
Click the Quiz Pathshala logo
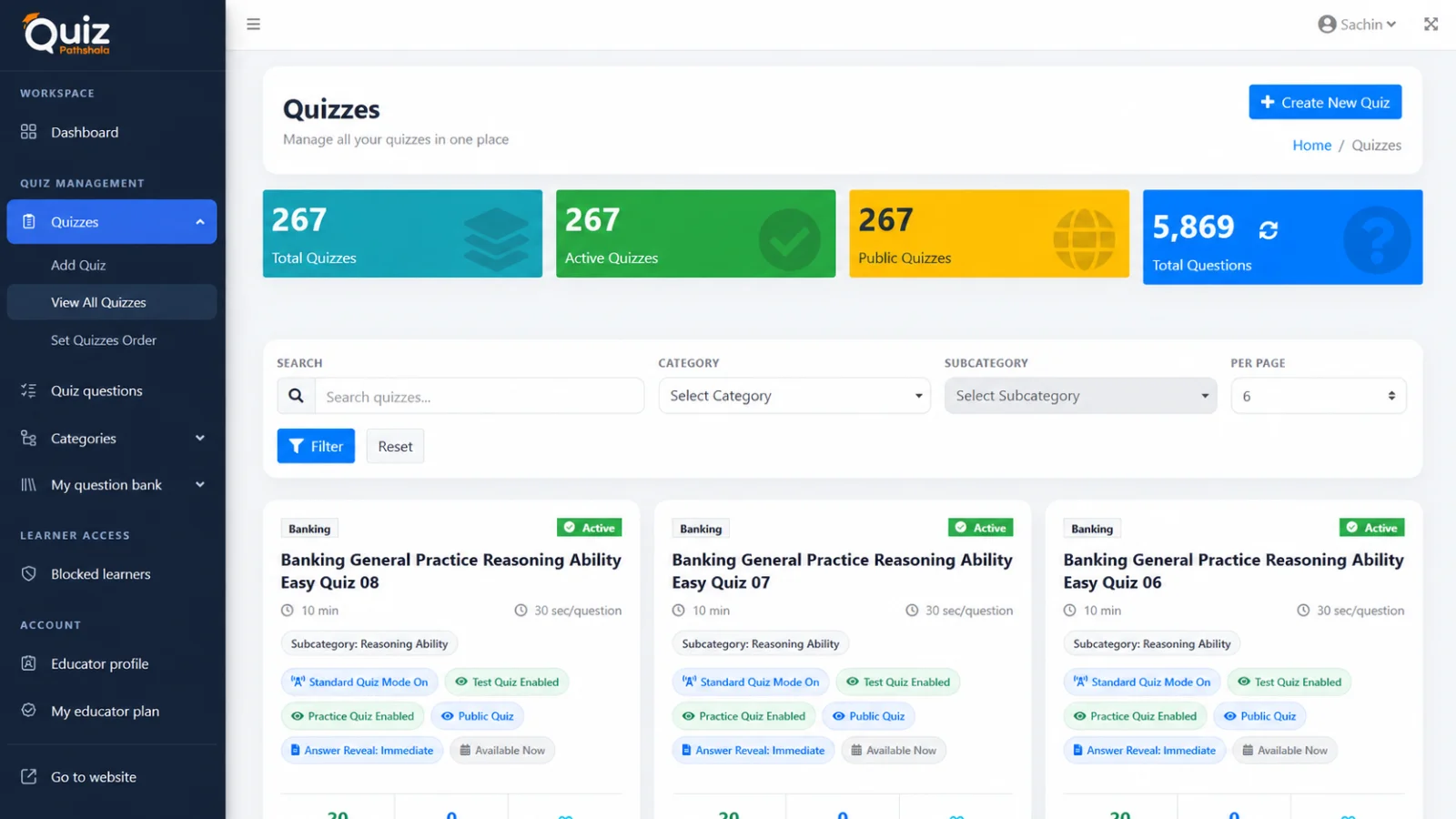[67, 35]
